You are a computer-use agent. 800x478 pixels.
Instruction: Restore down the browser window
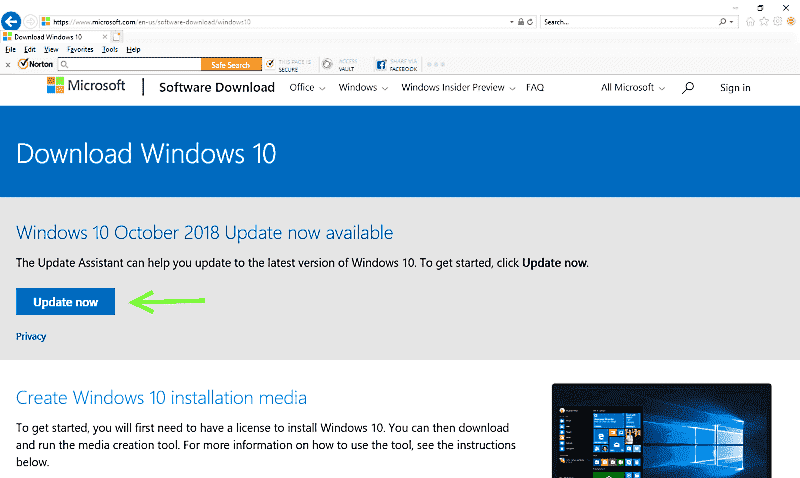[x=760, y=8]
